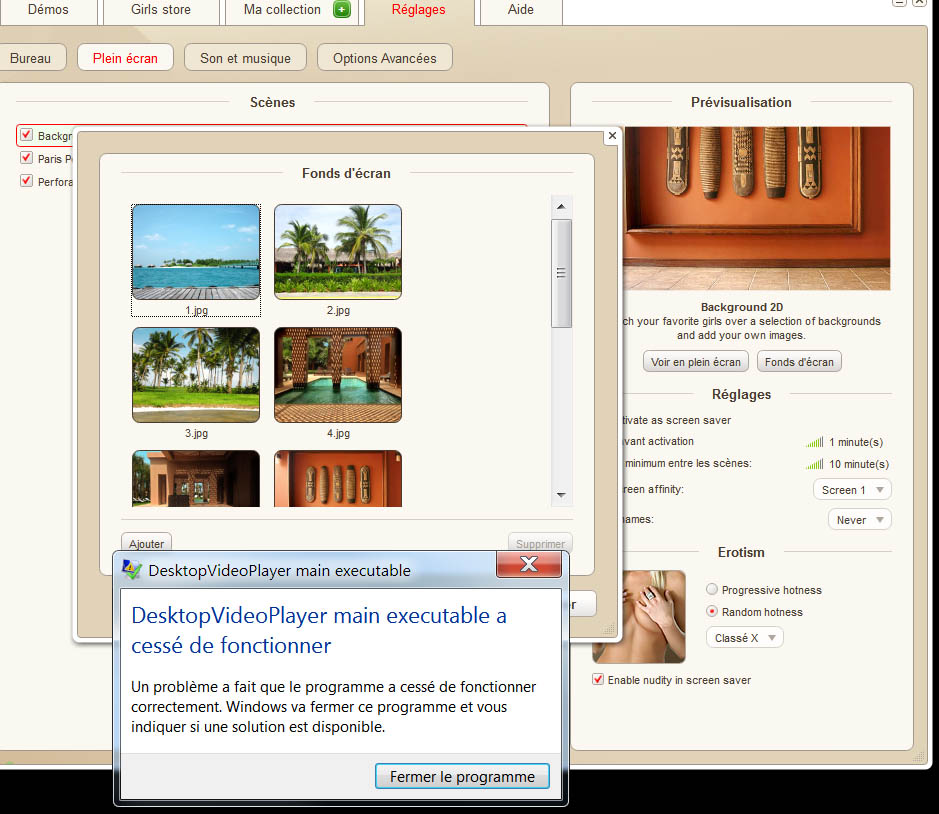Open the Aide tab
Viewport: 939px width, 814px height.
520,10
